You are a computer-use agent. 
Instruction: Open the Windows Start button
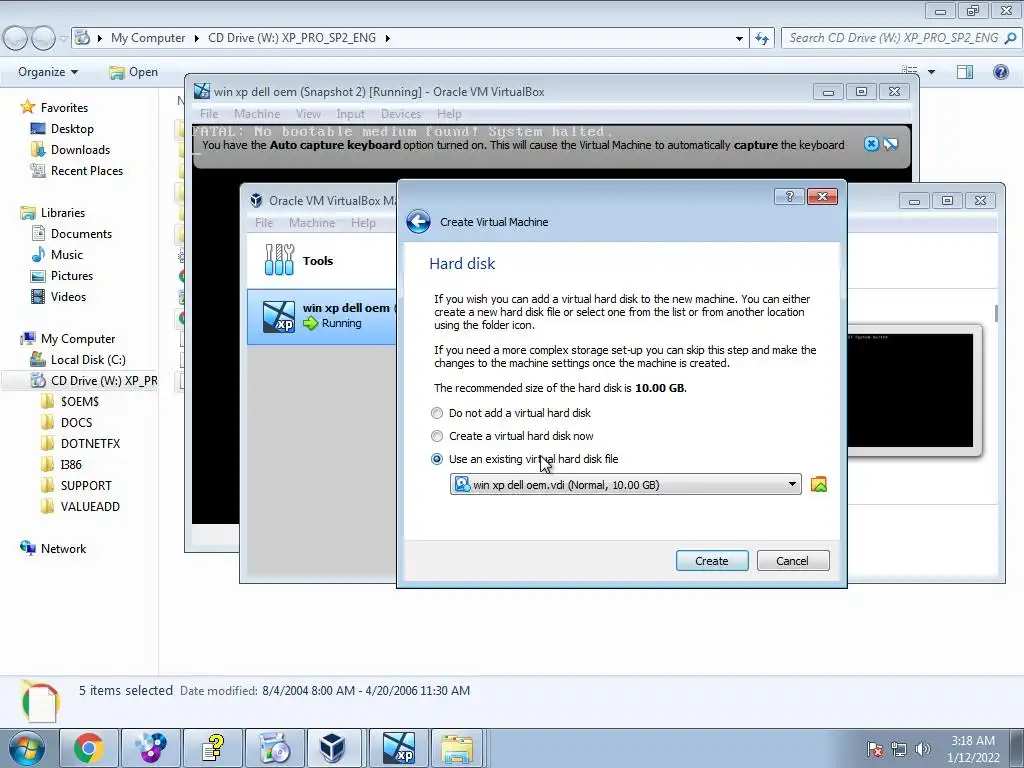click(x=27, y=748)
